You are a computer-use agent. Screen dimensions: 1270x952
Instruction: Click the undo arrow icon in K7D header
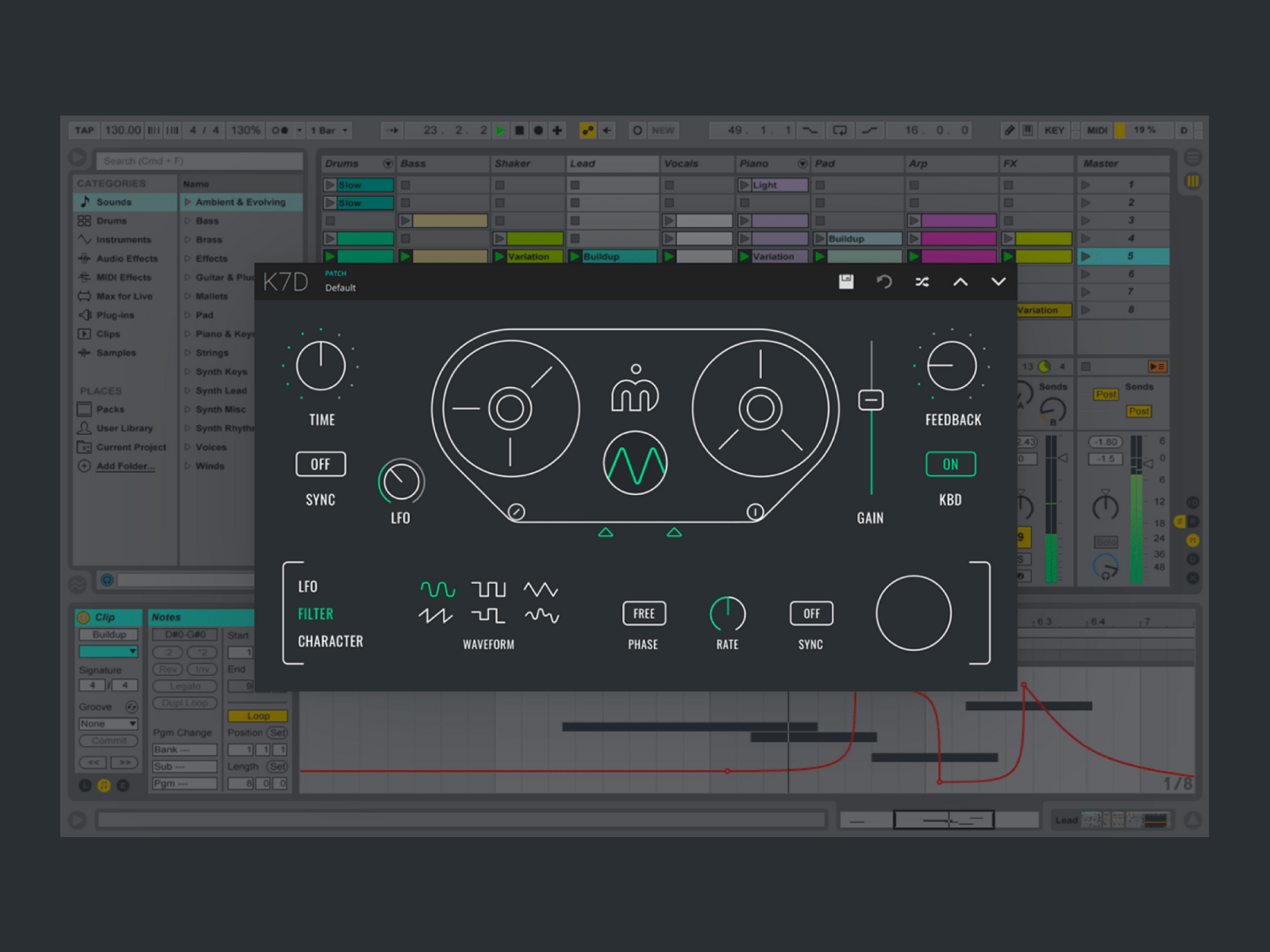click(x=884, y=282)
